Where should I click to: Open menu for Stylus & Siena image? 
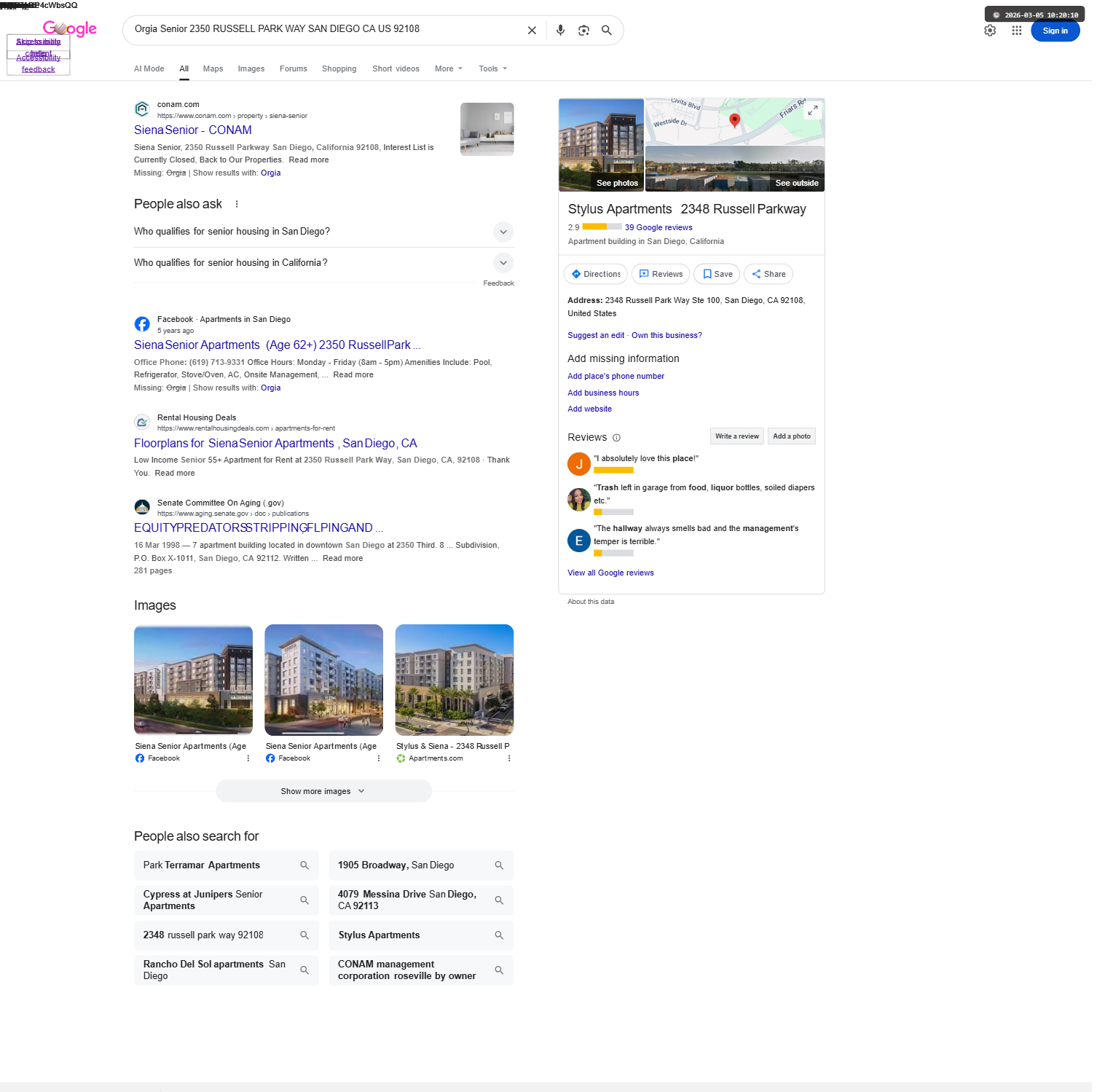click(509, 758)
